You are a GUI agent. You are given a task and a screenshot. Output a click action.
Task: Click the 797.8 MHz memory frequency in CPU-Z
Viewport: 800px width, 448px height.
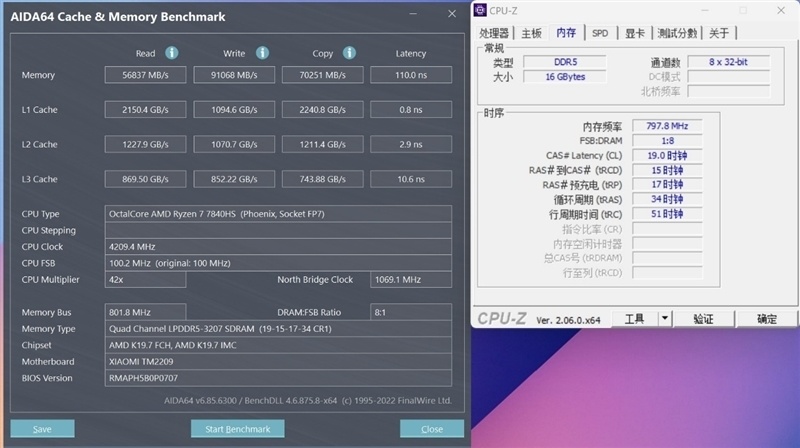667,126
